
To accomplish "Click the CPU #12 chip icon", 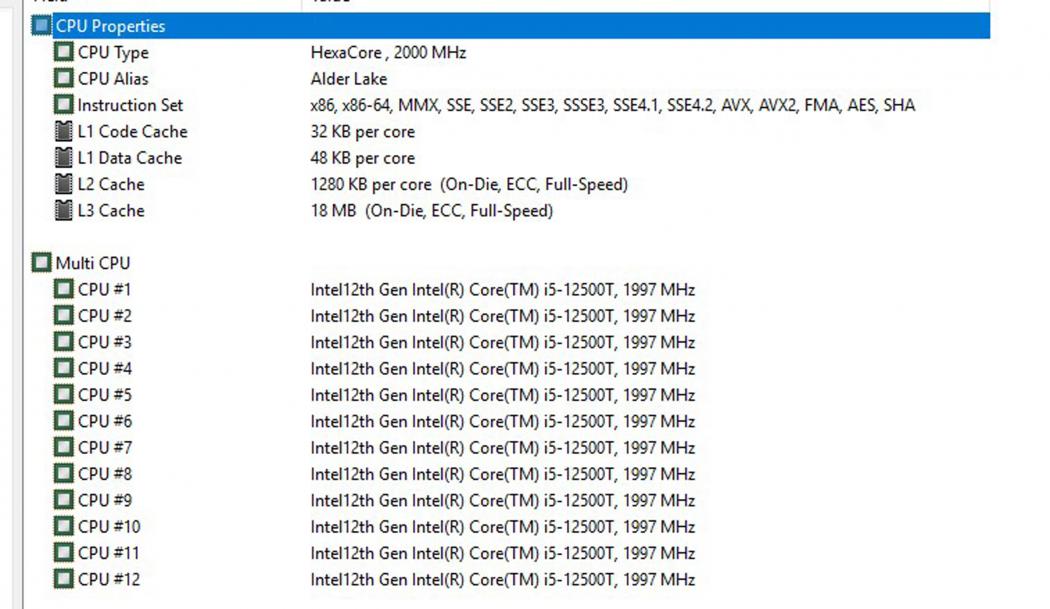I will (x=63, y=579).
